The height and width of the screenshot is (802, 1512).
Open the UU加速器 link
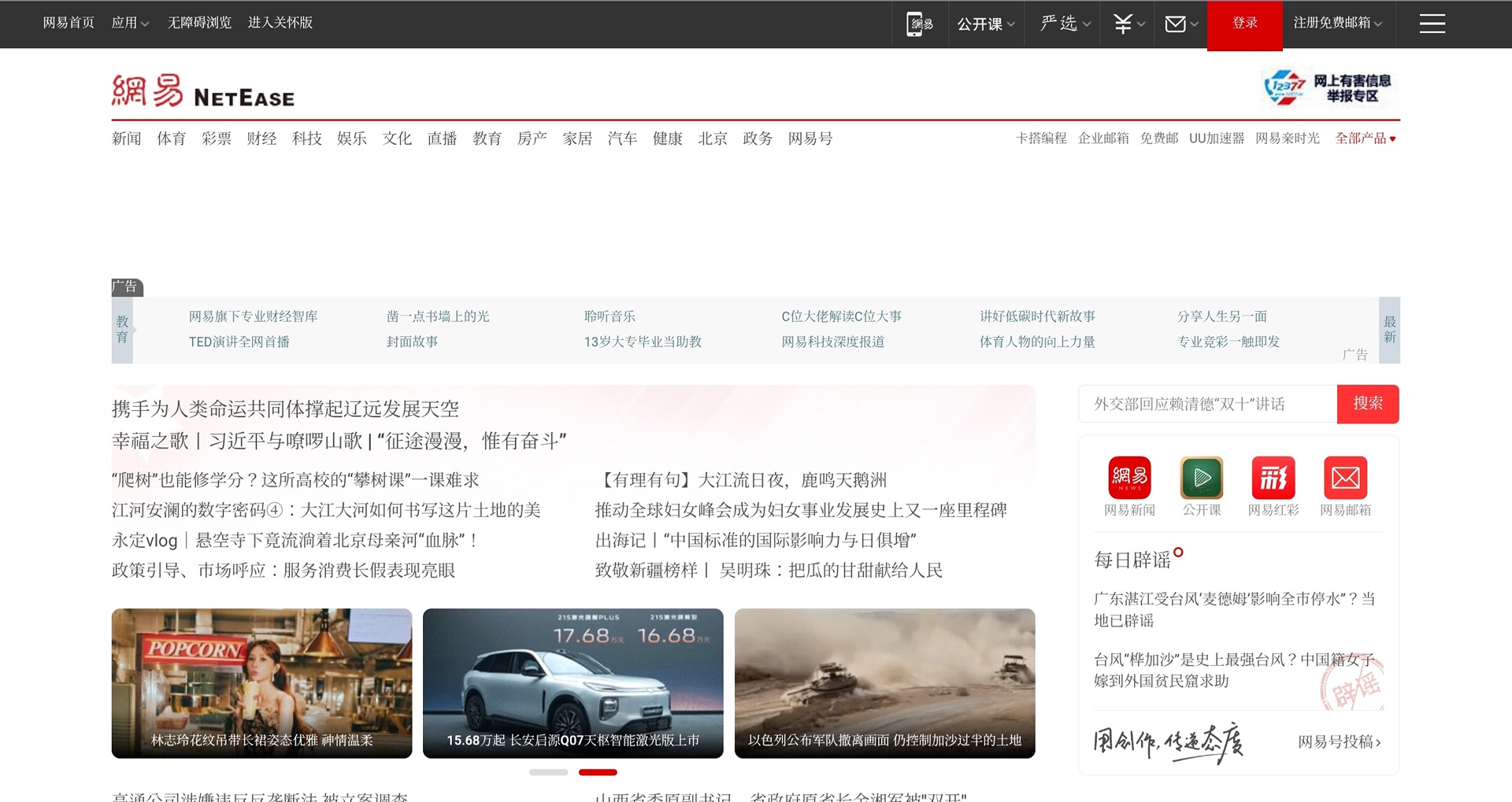1217,139
